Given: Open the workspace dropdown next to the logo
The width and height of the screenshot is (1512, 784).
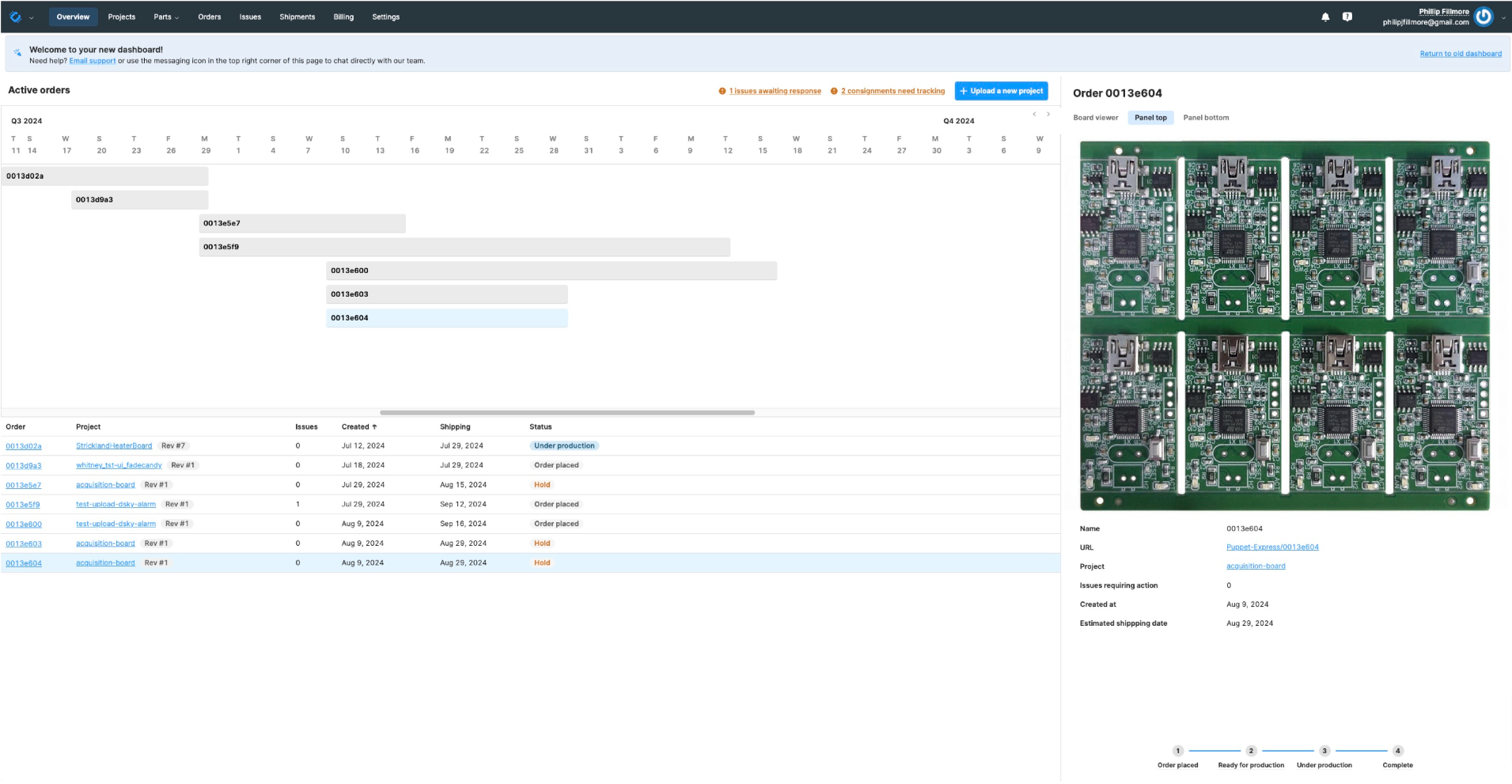Looking at the screenshot, I should pos(33,17).
